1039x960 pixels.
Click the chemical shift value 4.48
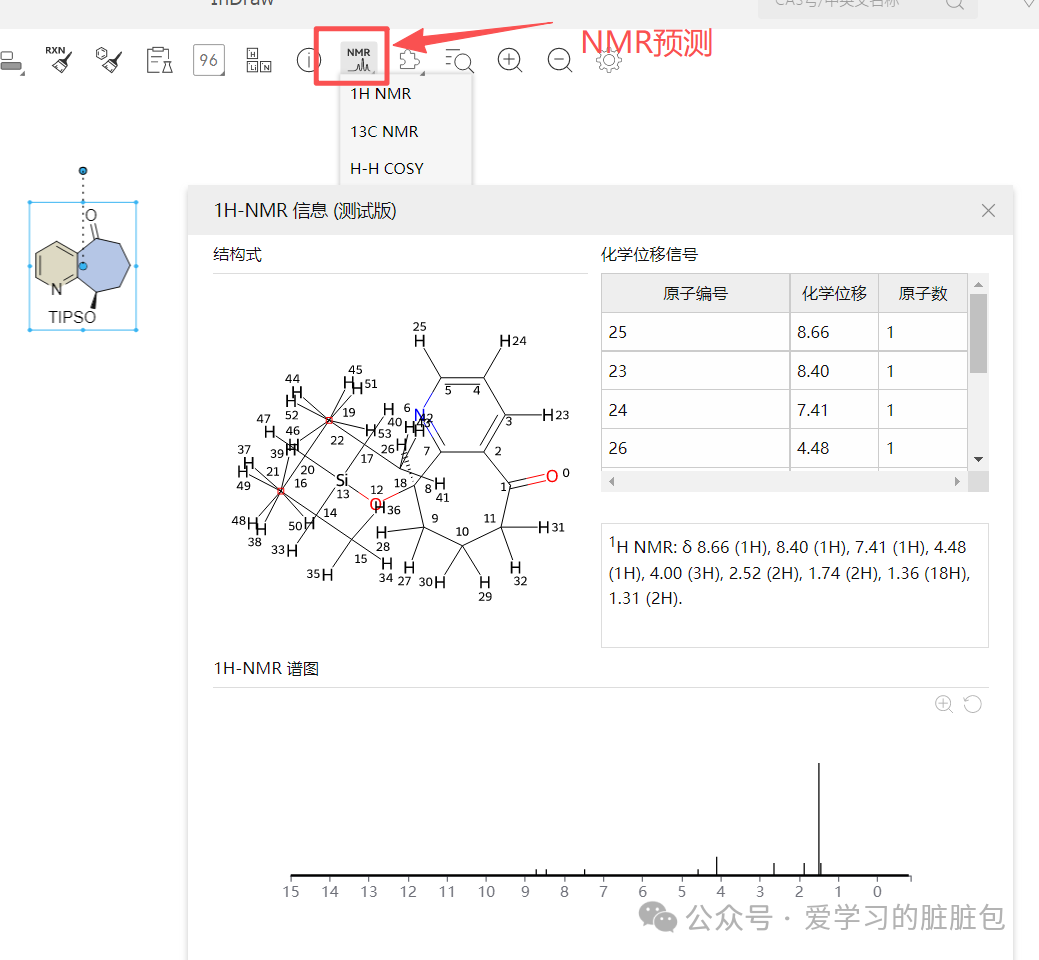point(813,449)
